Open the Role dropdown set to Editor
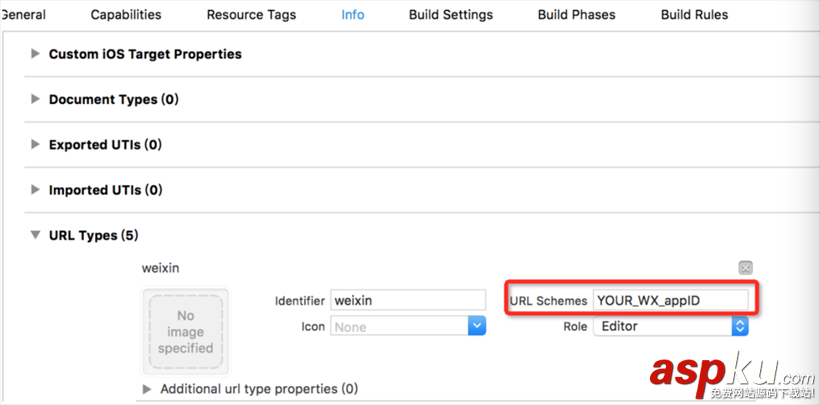The image size is (820, 405). (740, 326)
